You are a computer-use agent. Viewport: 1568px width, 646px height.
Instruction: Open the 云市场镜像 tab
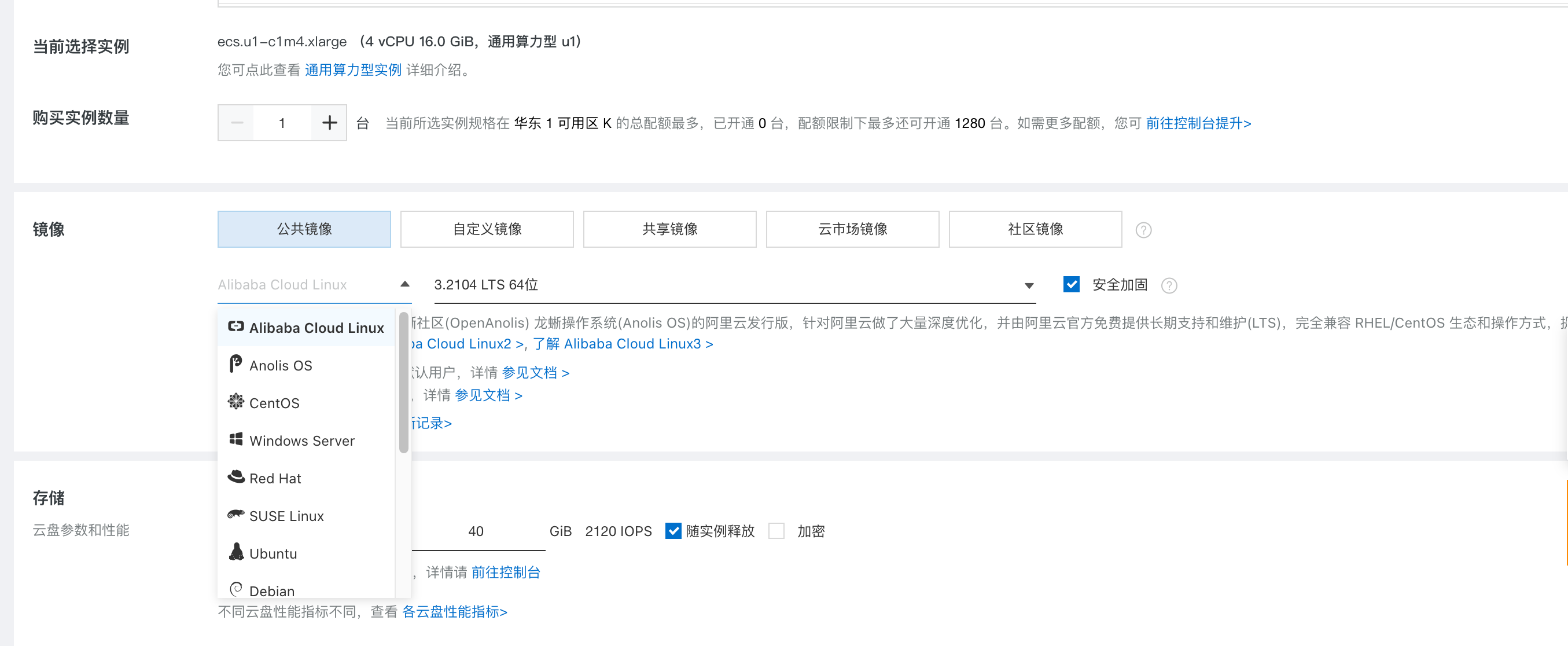point(852,229)
